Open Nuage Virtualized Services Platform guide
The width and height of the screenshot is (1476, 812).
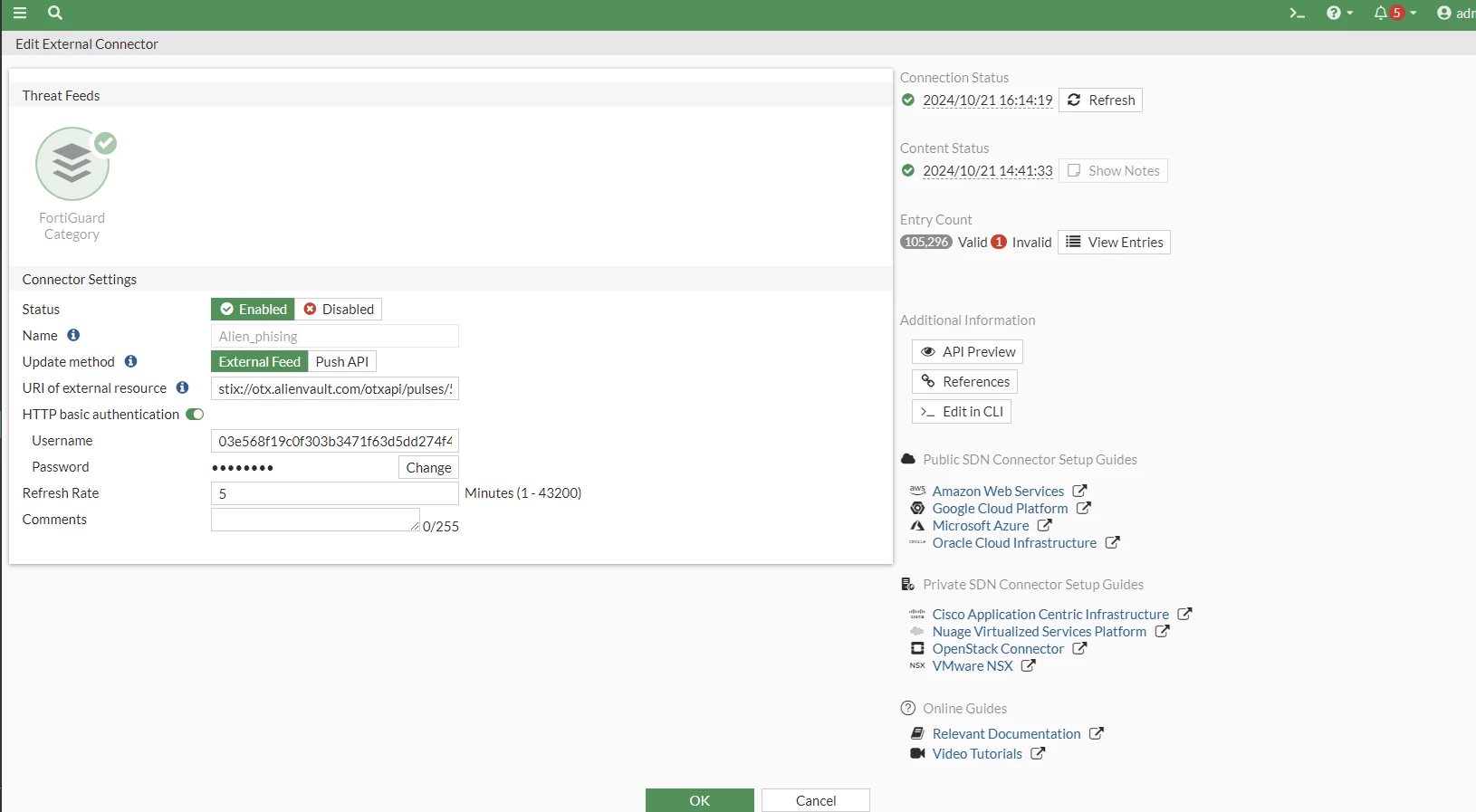point(1040,631)
